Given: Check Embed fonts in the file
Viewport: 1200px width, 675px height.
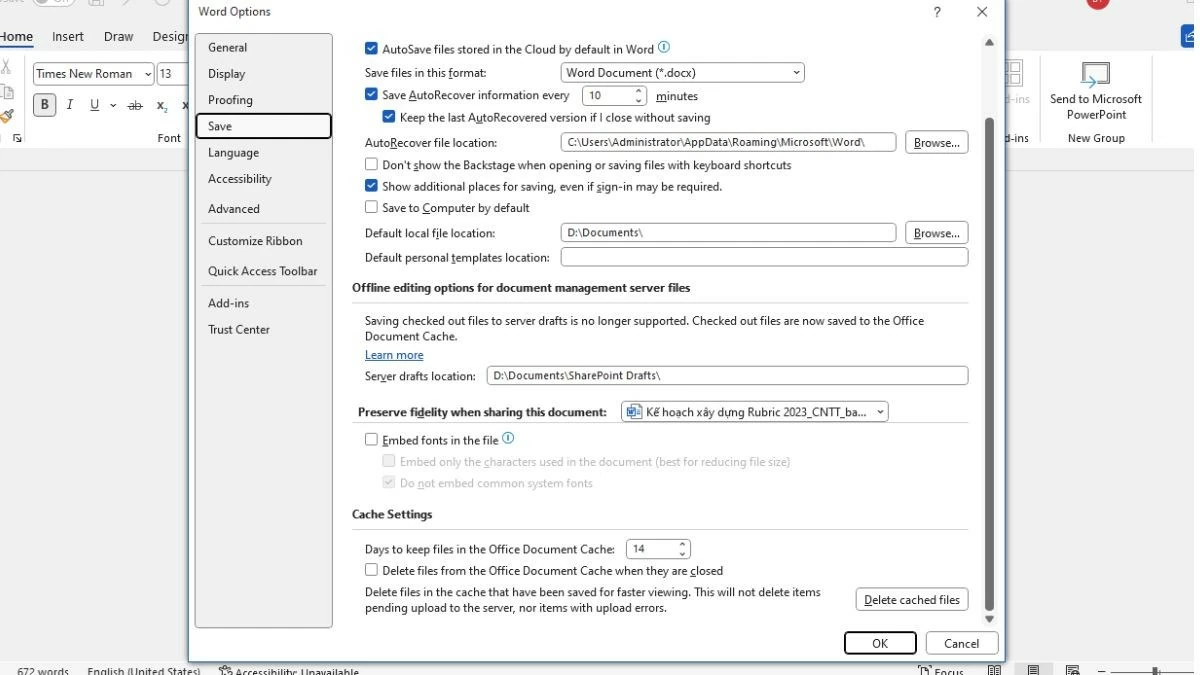Looking at the screenshot, I should click(372, 440).
